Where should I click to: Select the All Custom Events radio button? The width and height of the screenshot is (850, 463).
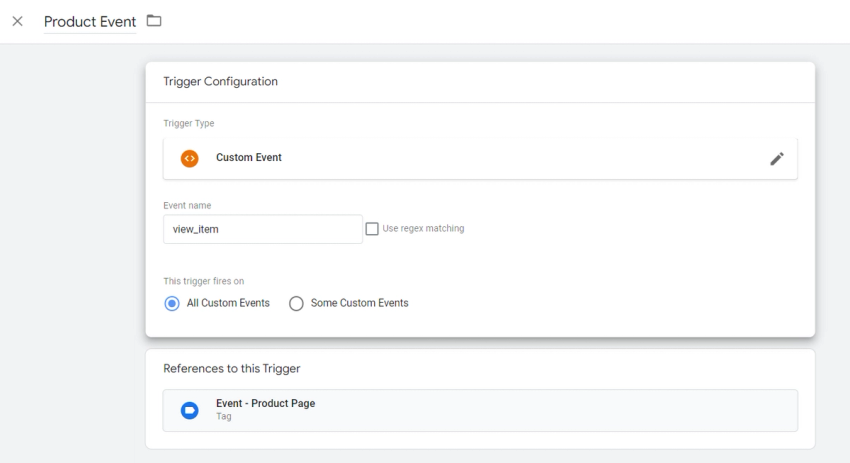point(172,303)
